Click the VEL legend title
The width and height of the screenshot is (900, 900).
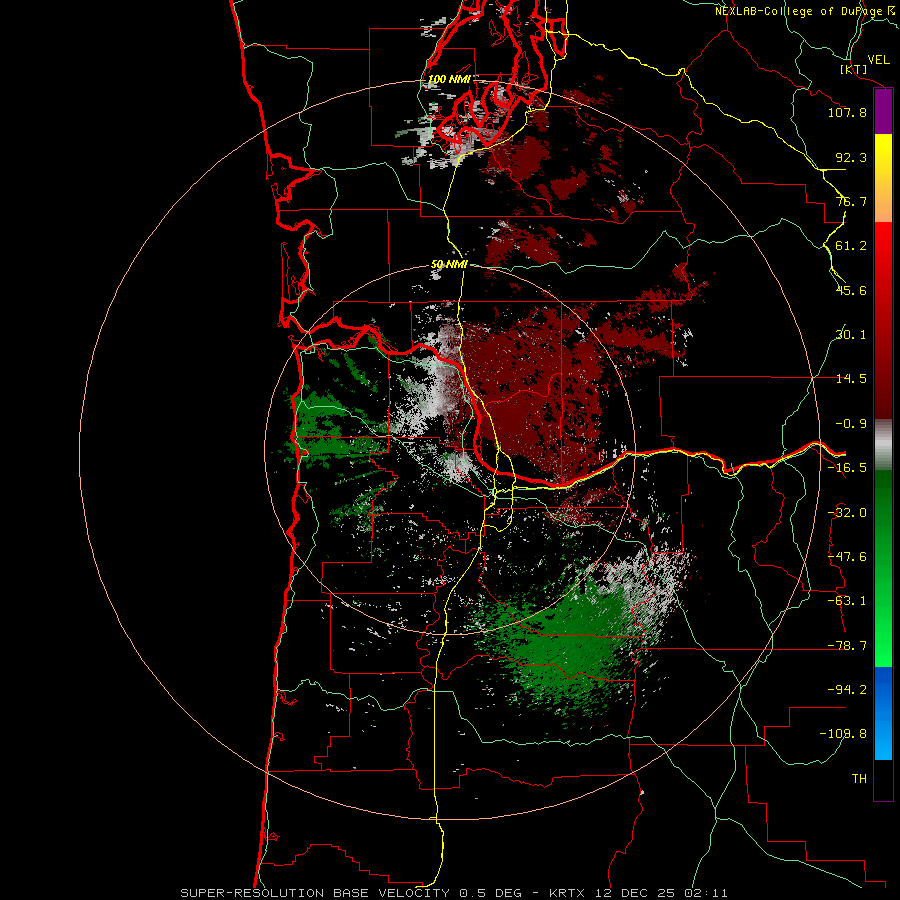tap(879, 60)
